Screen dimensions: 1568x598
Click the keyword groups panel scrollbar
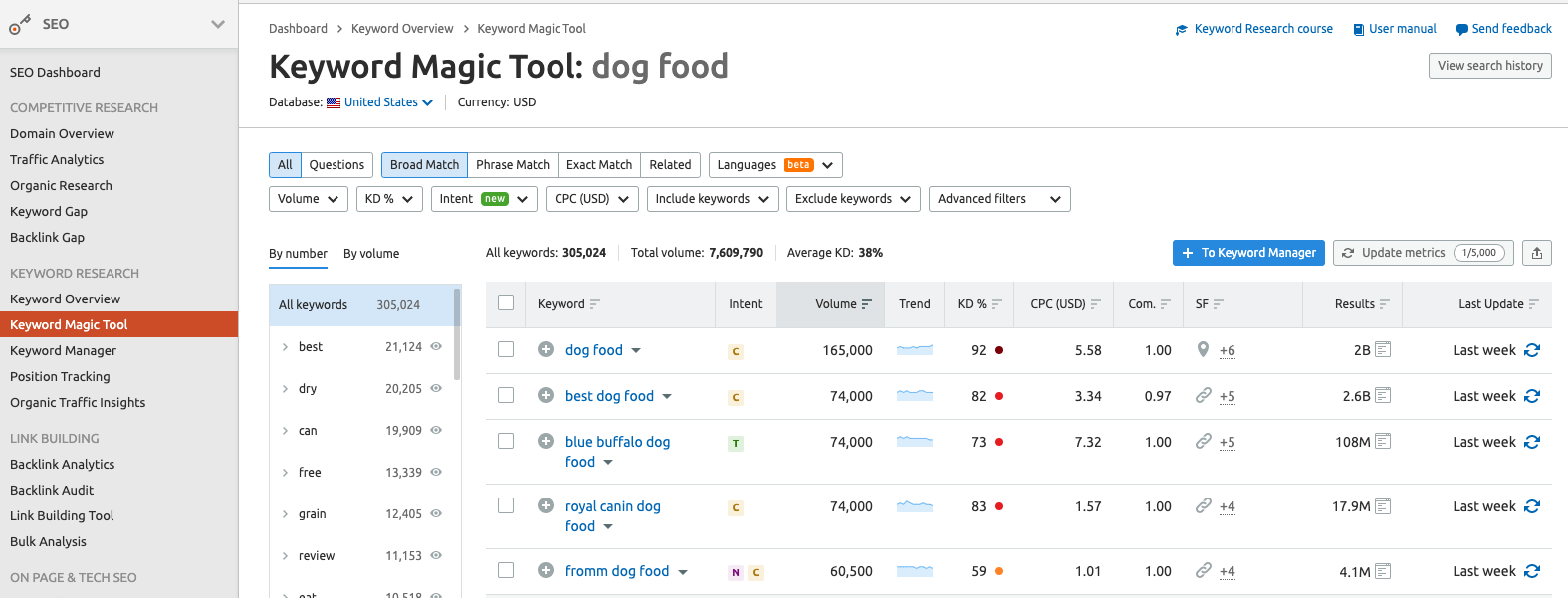[457, 333]
